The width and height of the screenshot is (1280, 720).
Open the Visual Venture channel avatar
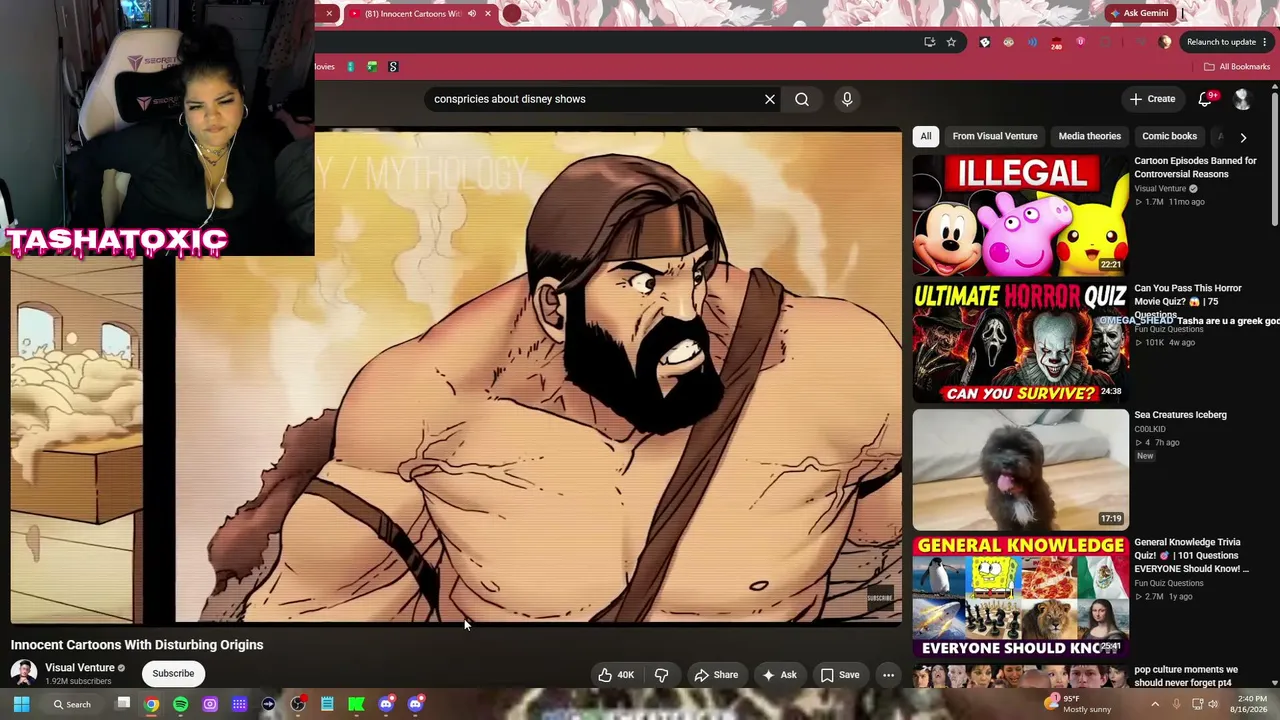pos(24,673)
